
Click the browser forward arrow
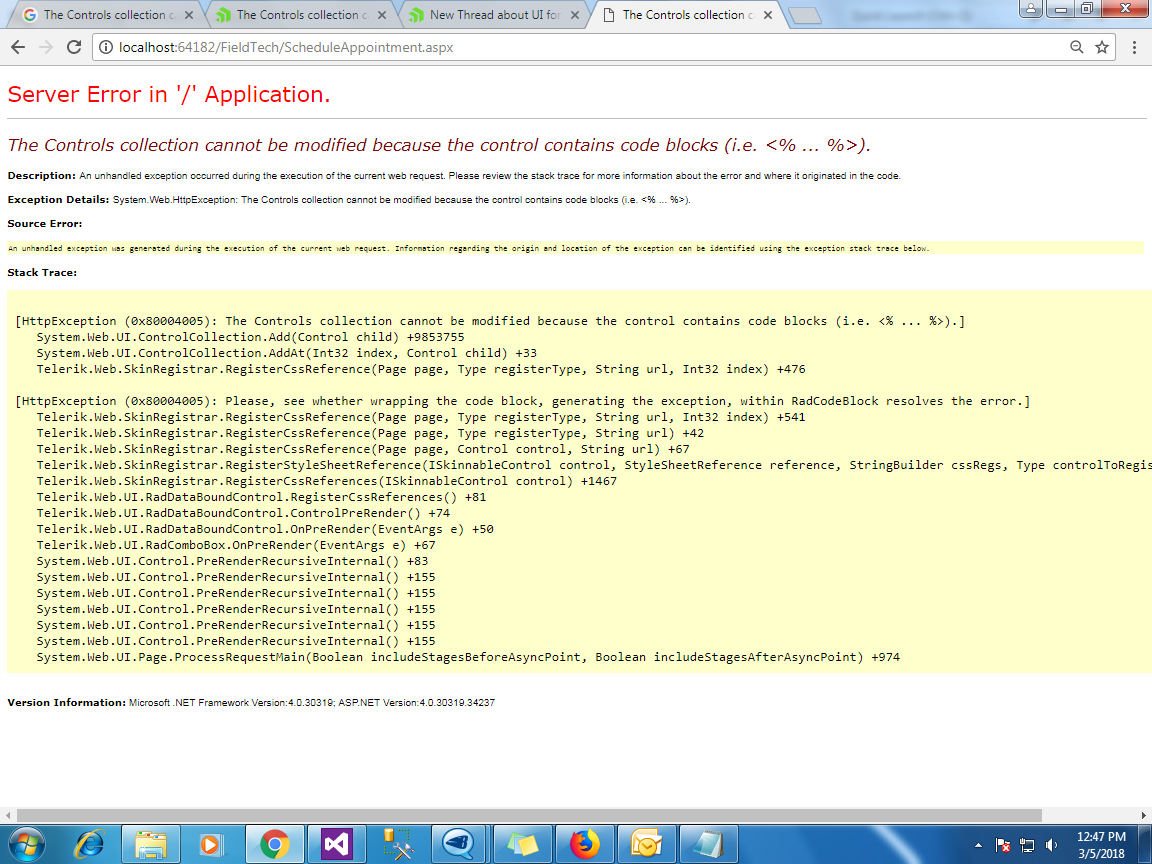pos(46,47)
